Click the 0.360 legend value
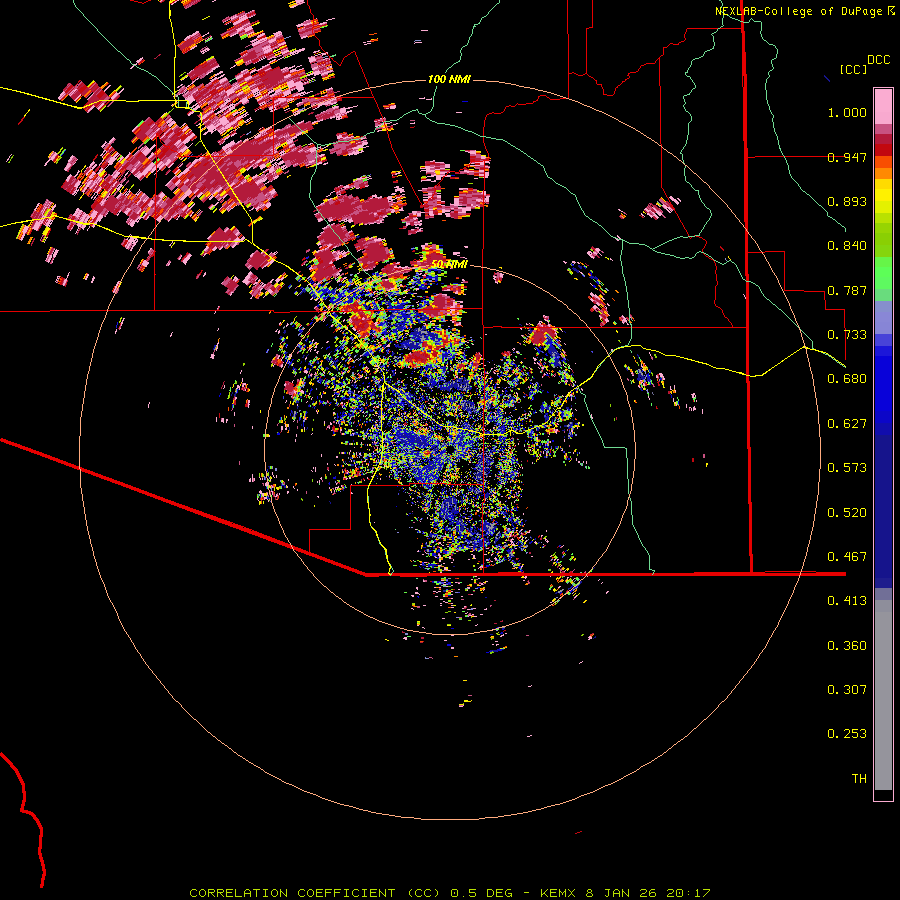This screenshot has width=900, height=900. tap(847, 646)
